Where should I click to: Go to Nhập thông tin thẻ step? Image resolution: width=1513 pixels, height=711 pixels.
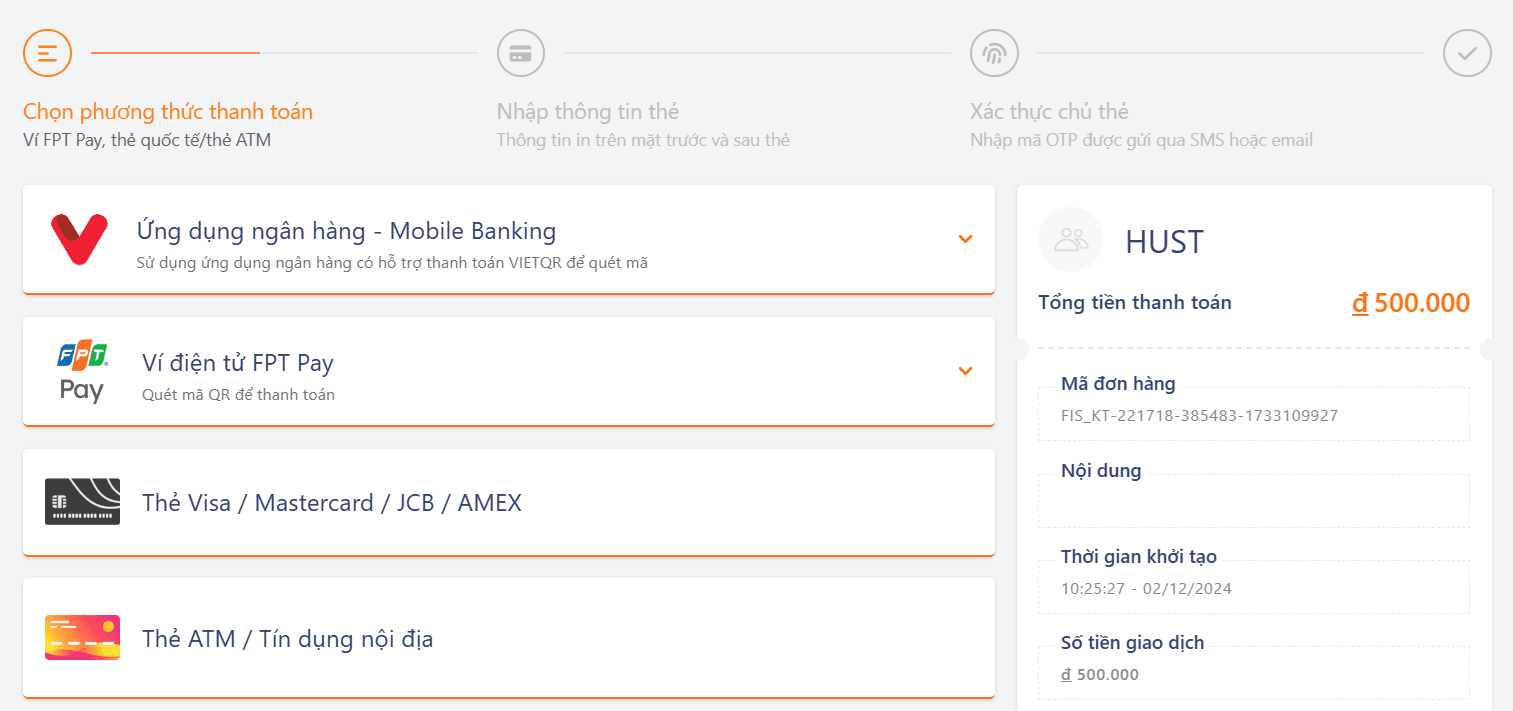tap(588, 112)
